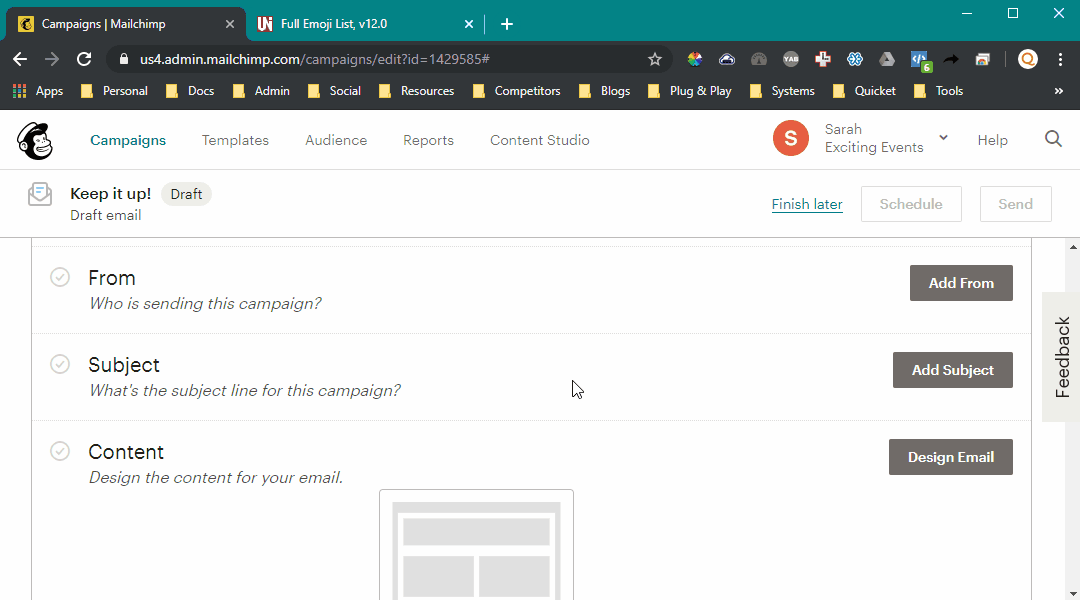Open the Apps grid shortcut
This screenshot has width=1080, height=600.
(38, 91)
